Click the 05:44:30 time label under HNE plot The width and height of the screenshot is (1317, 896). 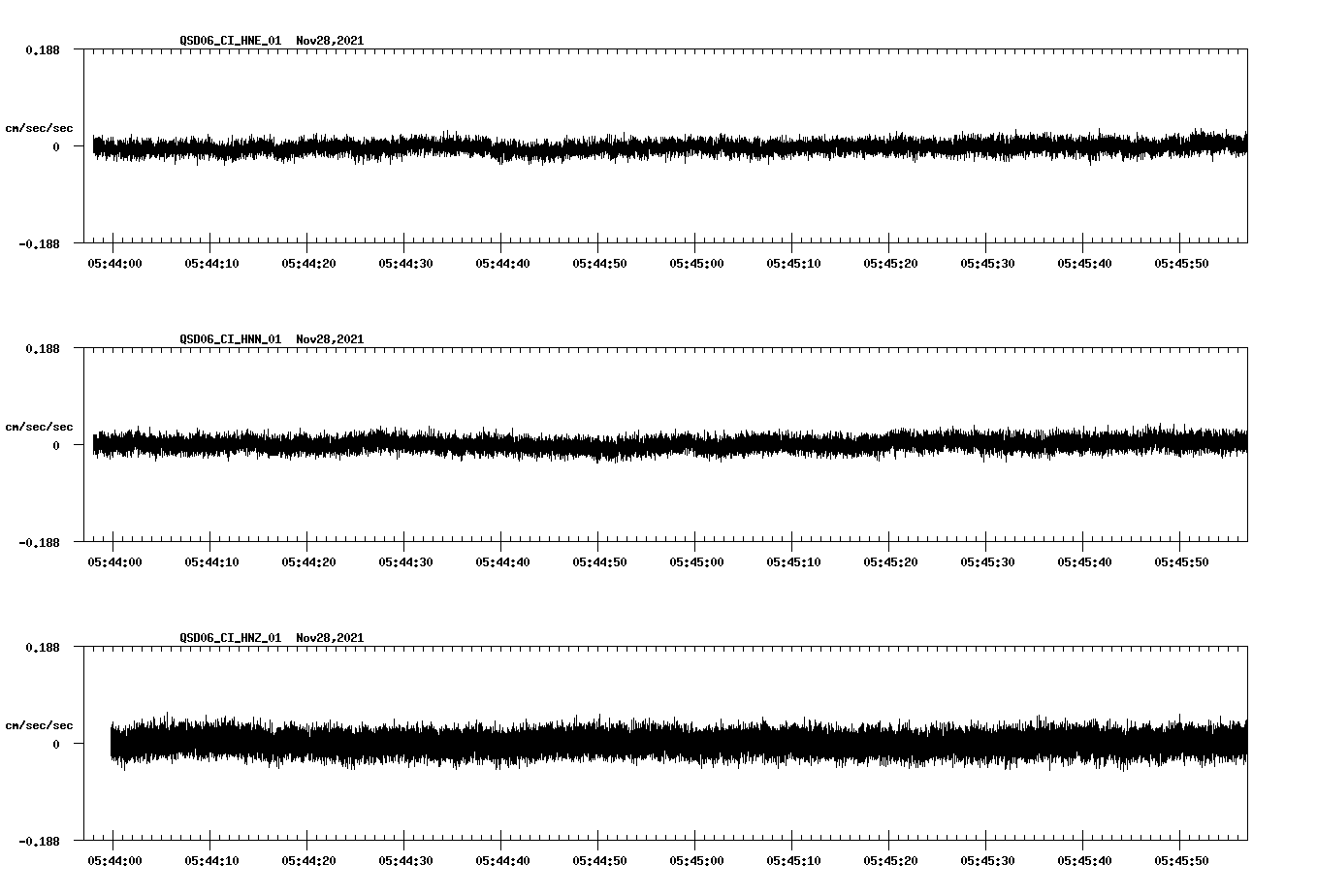(x=405, y=264)
